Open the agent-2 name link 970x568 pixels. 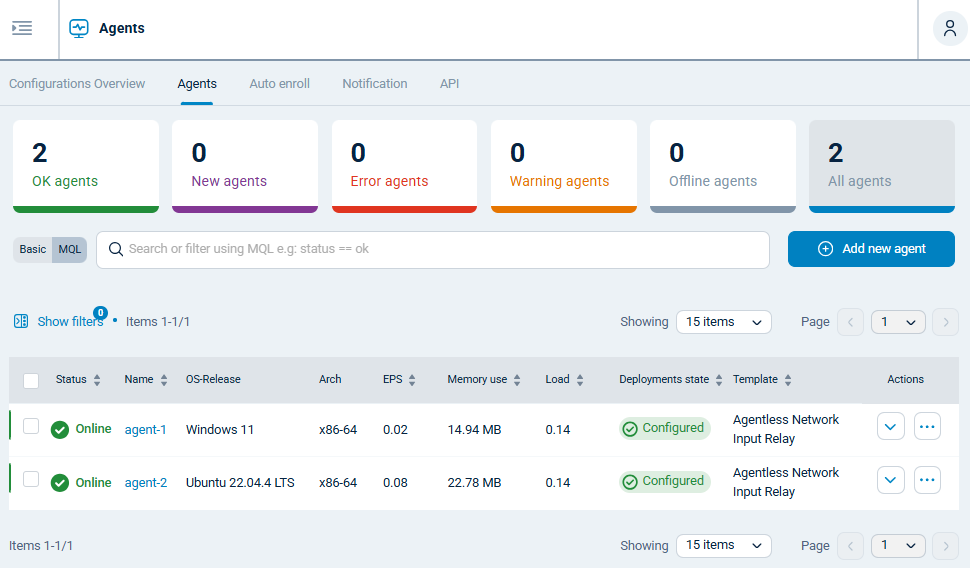point(145,483)
